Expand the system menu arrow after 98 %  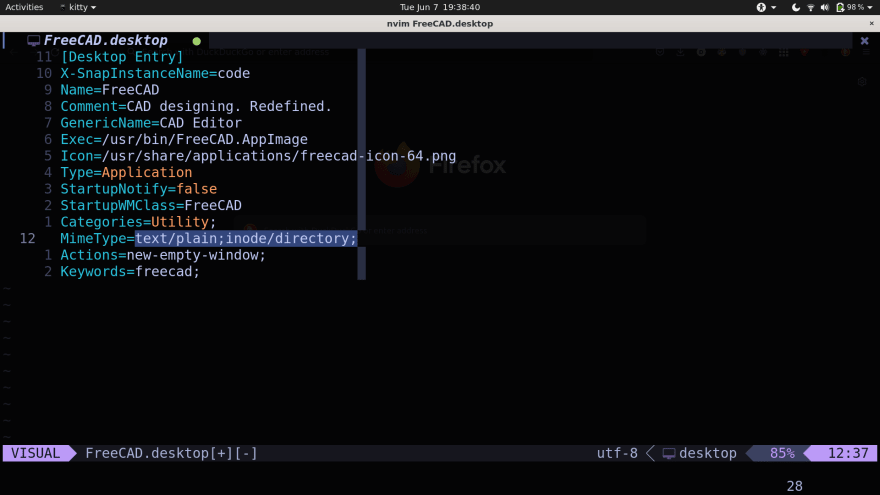(870, 7)
